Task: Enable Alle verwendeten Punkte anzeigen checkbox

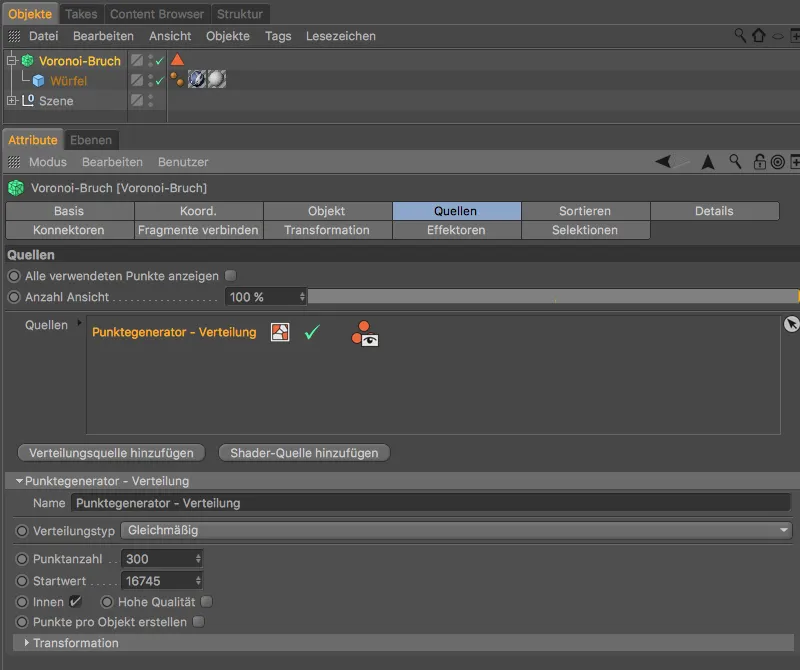Action: 231,276
